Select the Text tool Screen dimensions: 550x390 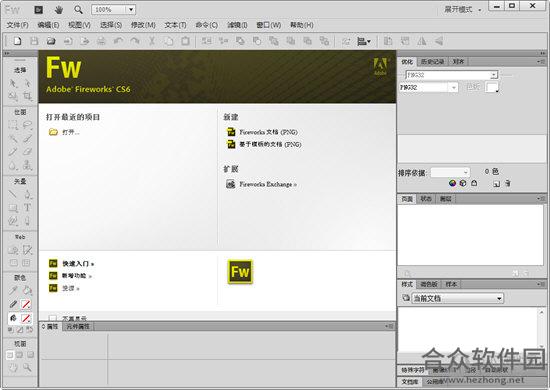pyautogui.click(x=27, y=208)
